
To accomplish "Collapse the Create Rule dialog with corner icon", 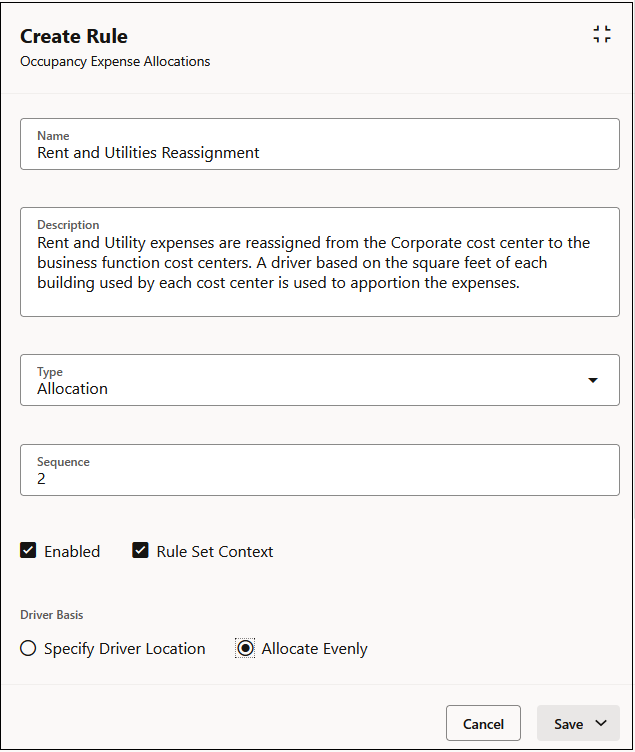I will pyautogui.click(x=601, y=34).
